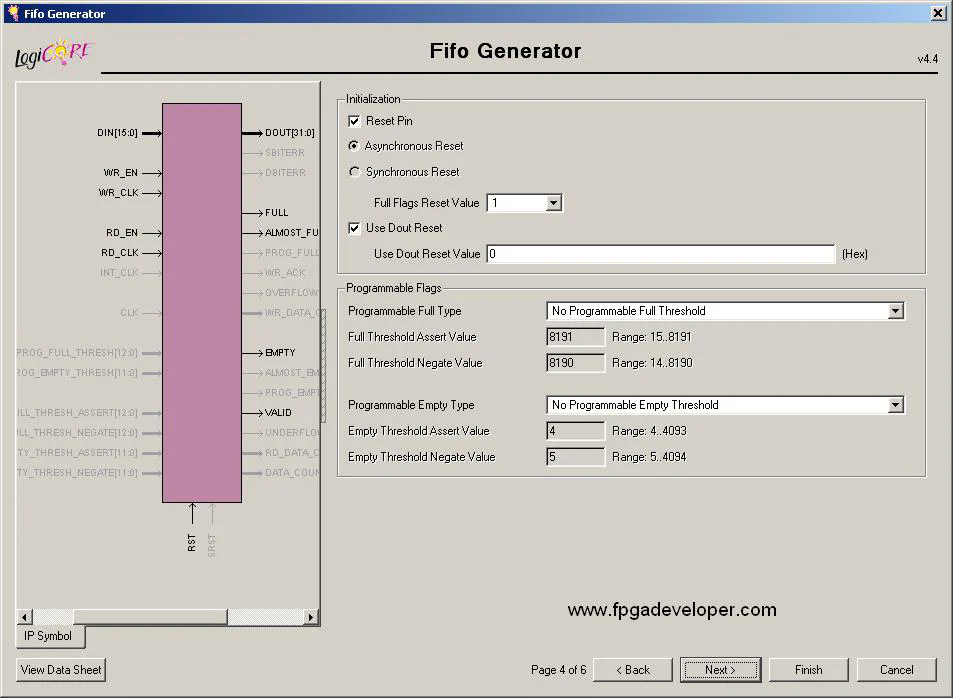Viewport: 953px width, 698px height.
Task: Select Asynchronous Reset radio option
Action: pos(354,146)
